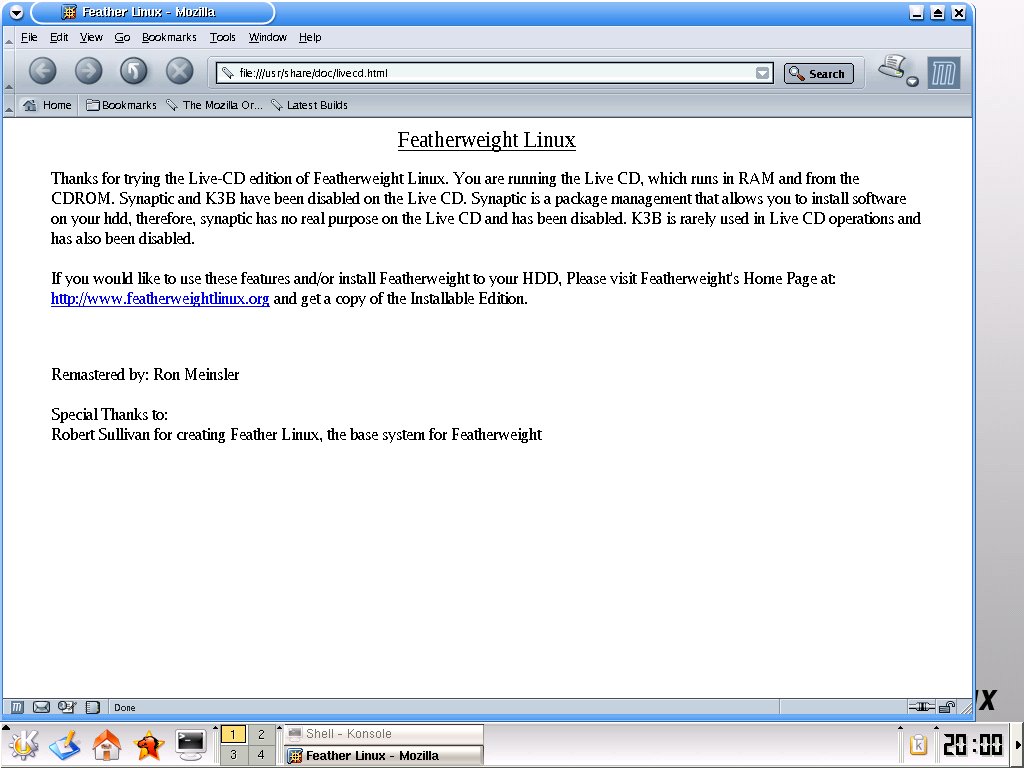This screenshot has width=1024, height=768.
Task: Open Mail from the status bar envelope icon
Action: (x=41, y=707)
